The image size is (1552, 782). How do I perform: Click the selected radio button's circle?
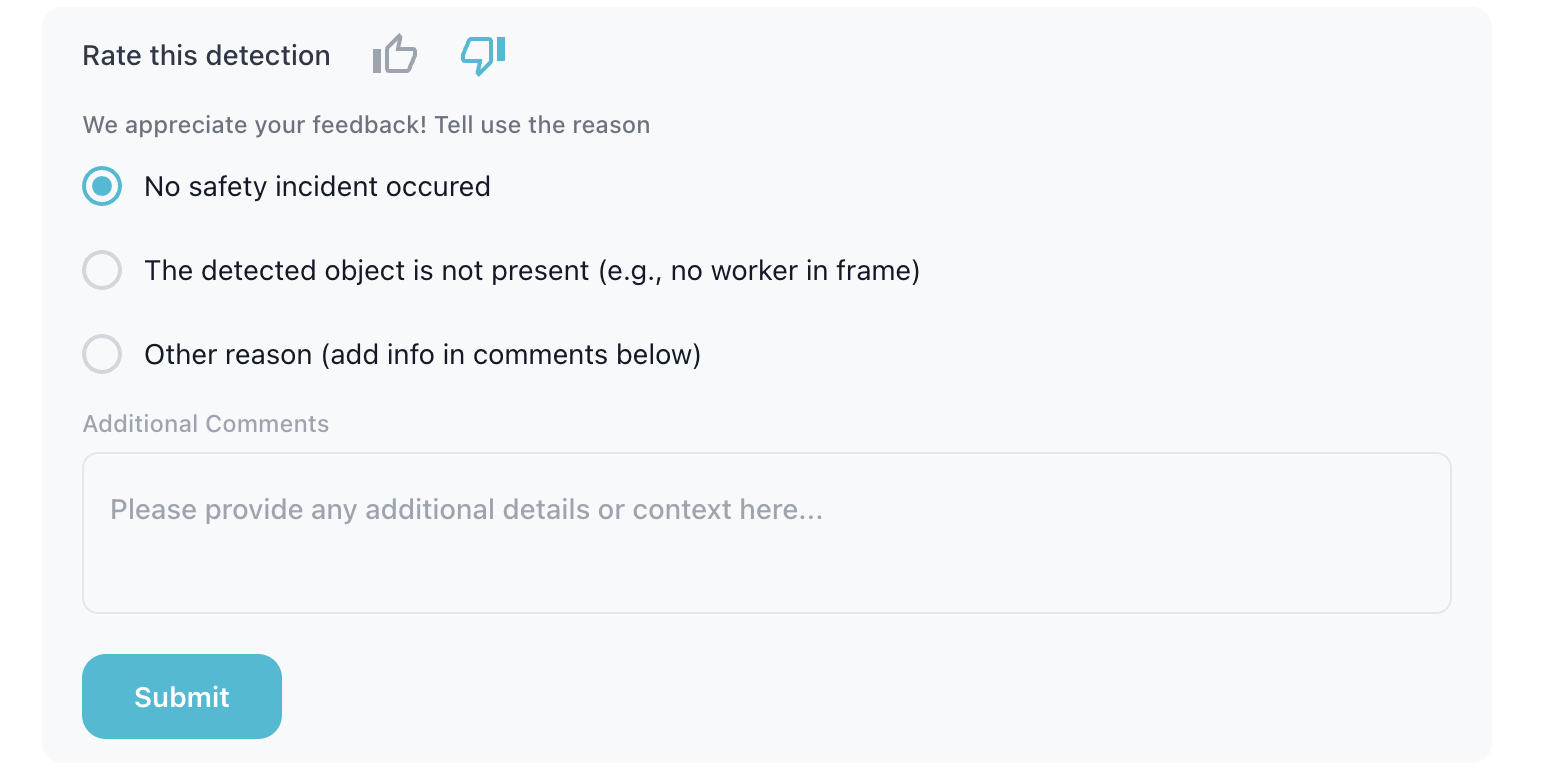(102, 186)
